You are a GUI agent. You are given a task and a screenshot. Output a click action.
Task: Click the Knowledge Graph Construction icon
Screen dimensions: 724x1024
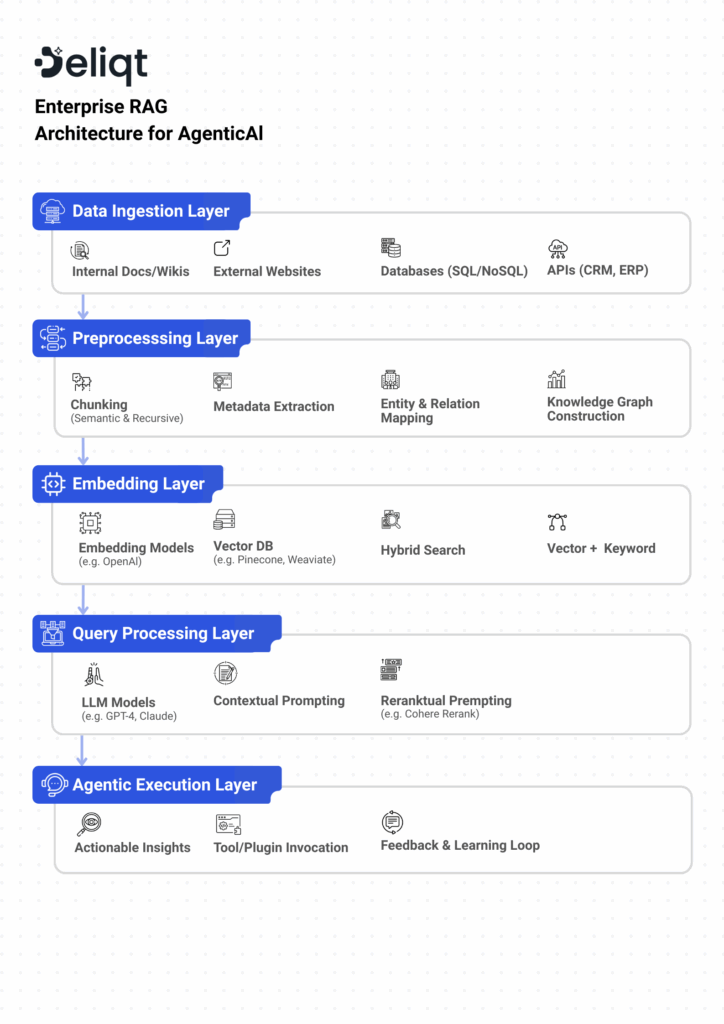point(556,379)
